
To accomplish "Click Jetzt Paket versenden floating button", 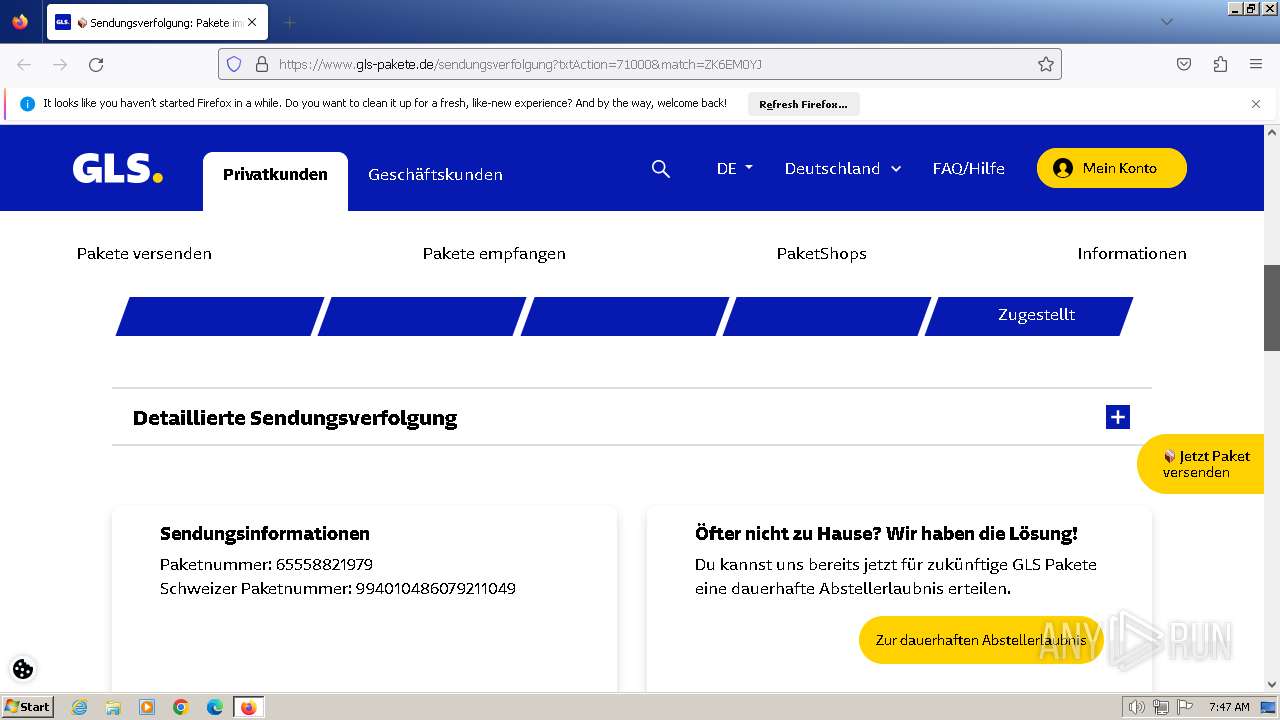I will 1202,464.
